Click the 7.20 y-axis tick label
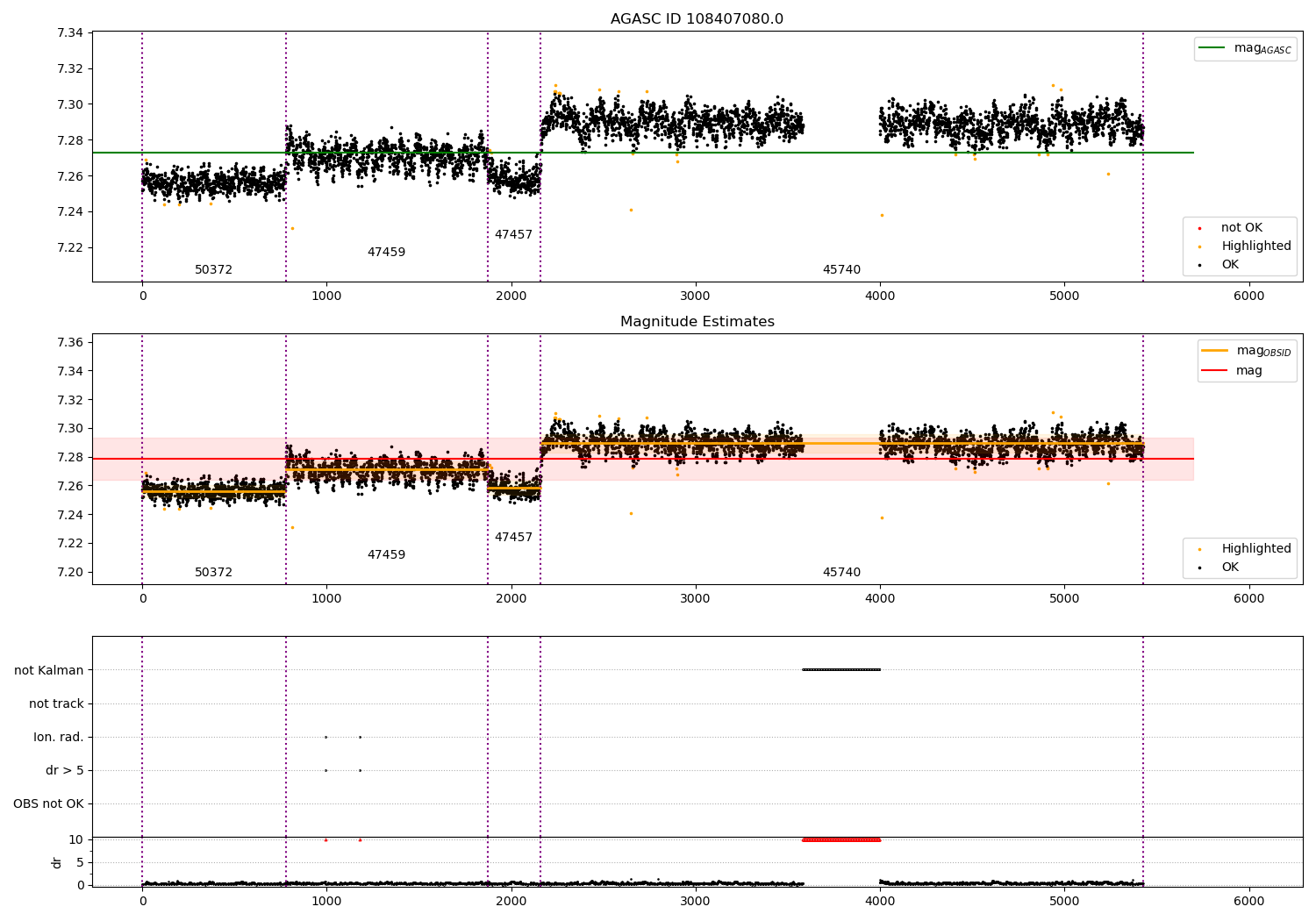Screen dimensions: 1316x921 (x=70, y=572)
